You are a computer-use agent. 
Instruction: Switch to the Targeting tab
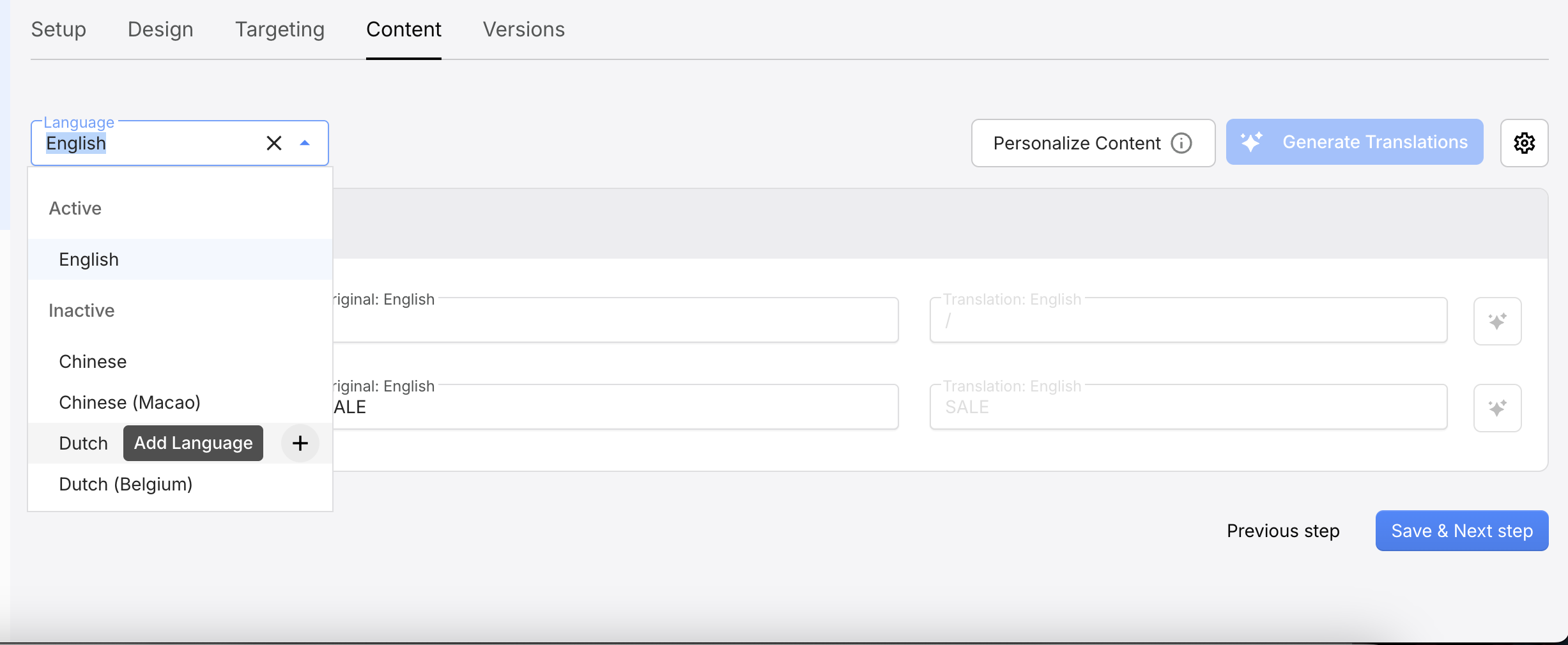(x=279, y=29)
